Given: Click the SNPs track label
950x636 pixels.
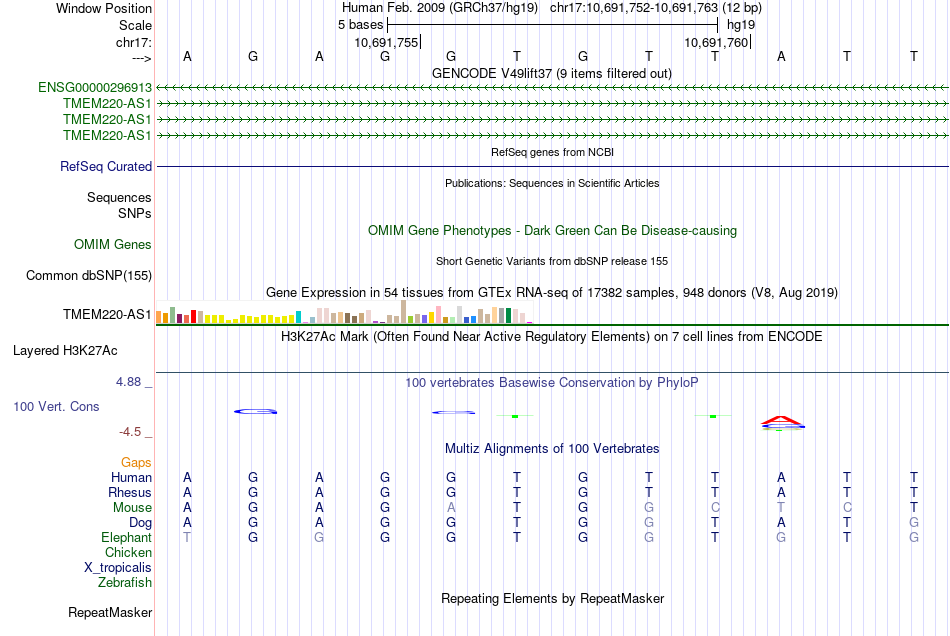Looking at the screenshot, I should click(x=135, y=213).
